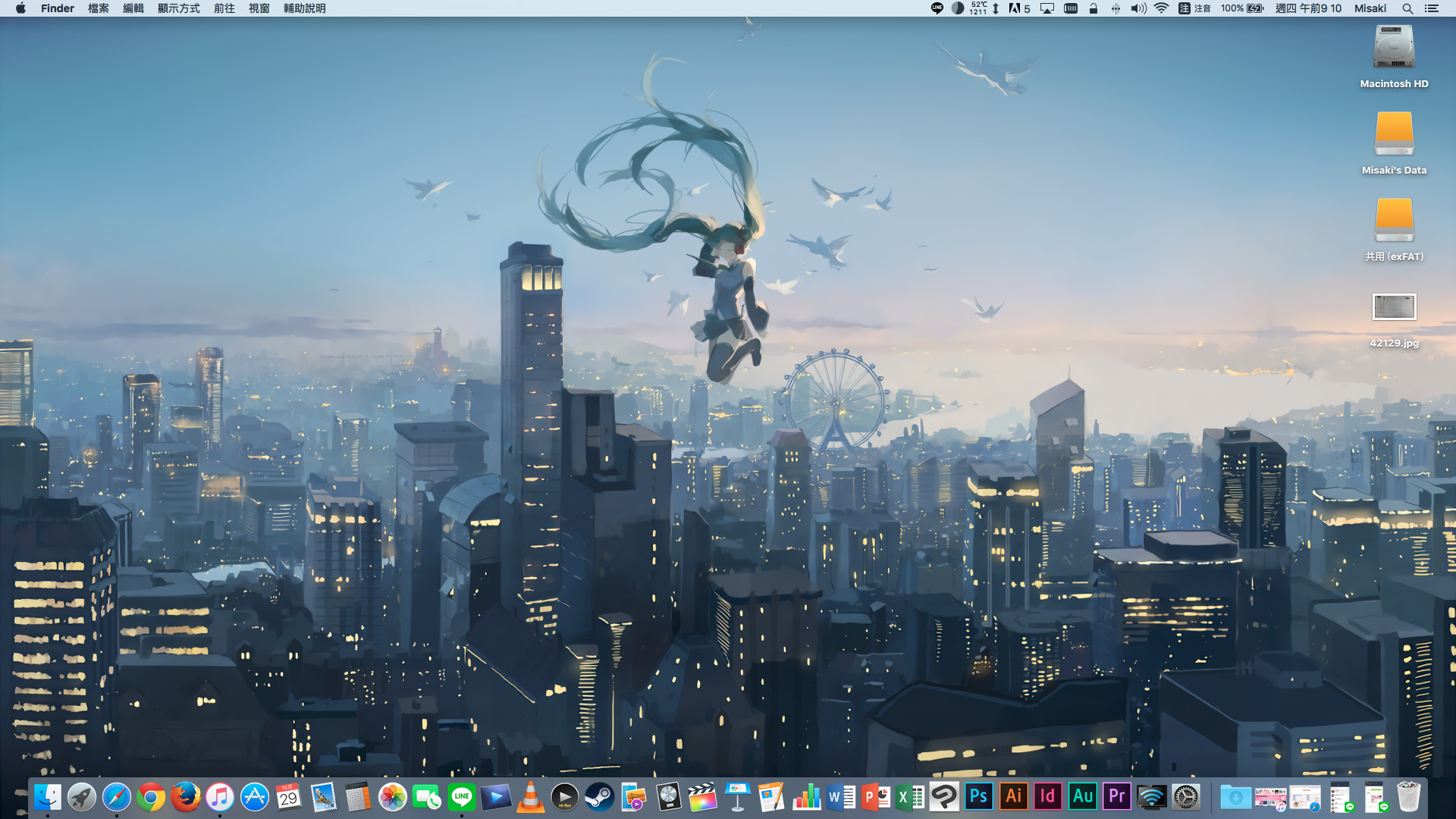Open the LINE app in dock
The width and height of the screenshot is (1456, 819).
point(461,797)
